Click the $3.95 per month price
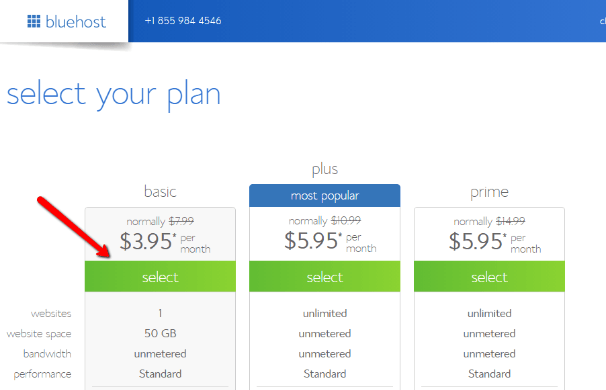Image resolution: width=606 pixels, height=390 pixels. 165,242
